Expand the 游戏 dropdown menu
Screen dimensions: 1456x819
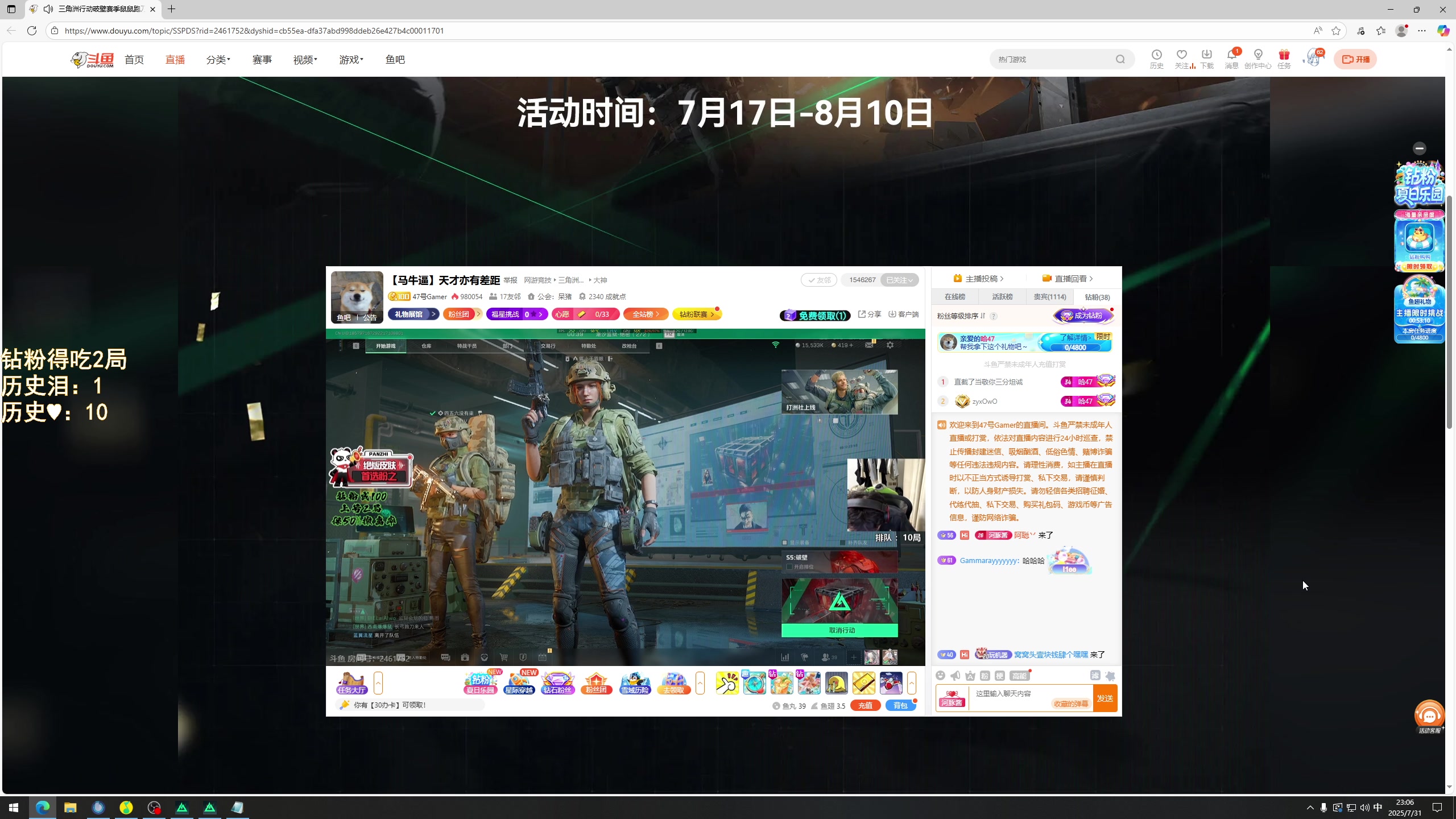pyautogui.click(x=351, y=60)
